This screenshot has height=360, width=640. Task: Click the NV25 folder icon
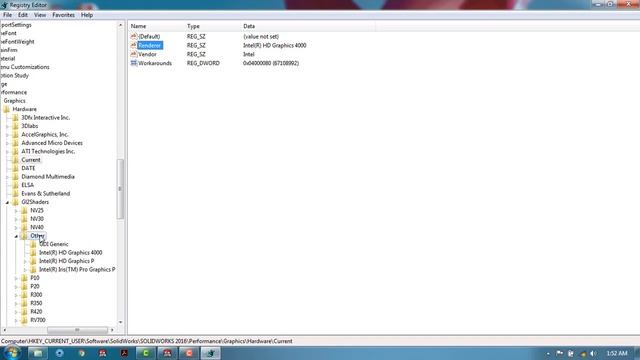pos(24,211)
